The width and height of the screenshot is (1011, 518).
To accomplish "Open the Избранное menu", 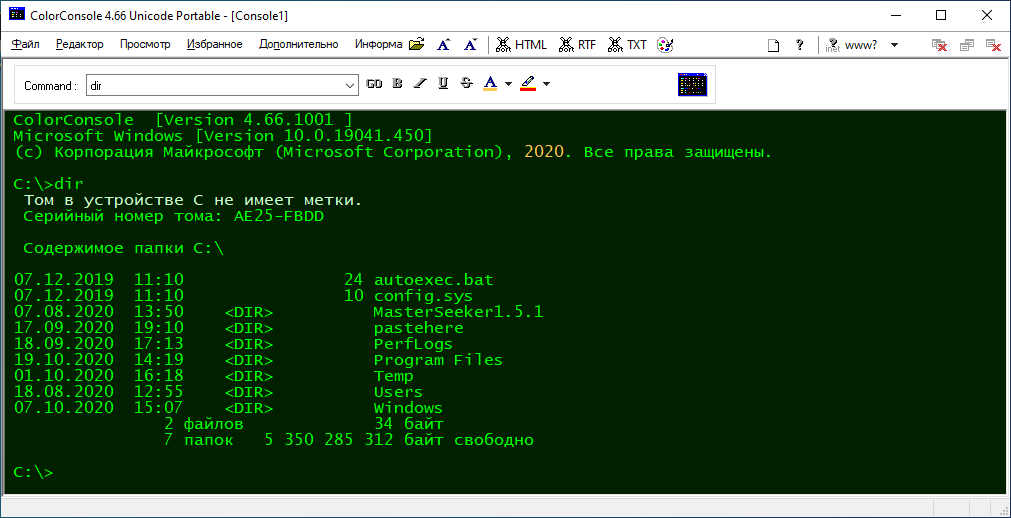I will point(214,45).
